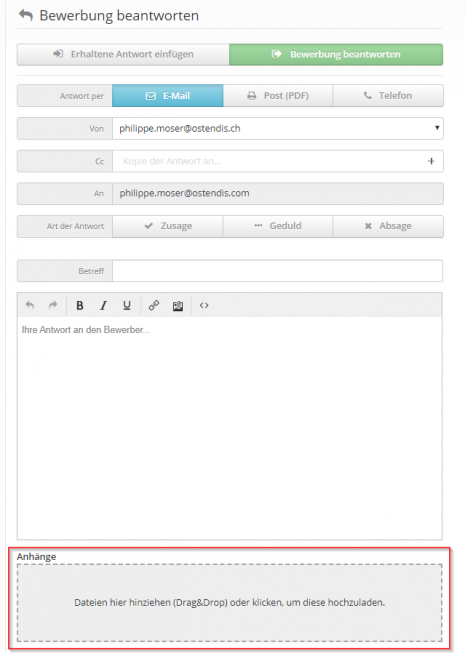The height and width of the screenshot is (653, 465).
Task: Mark answer type as Absage
Action: click(388, 226)
